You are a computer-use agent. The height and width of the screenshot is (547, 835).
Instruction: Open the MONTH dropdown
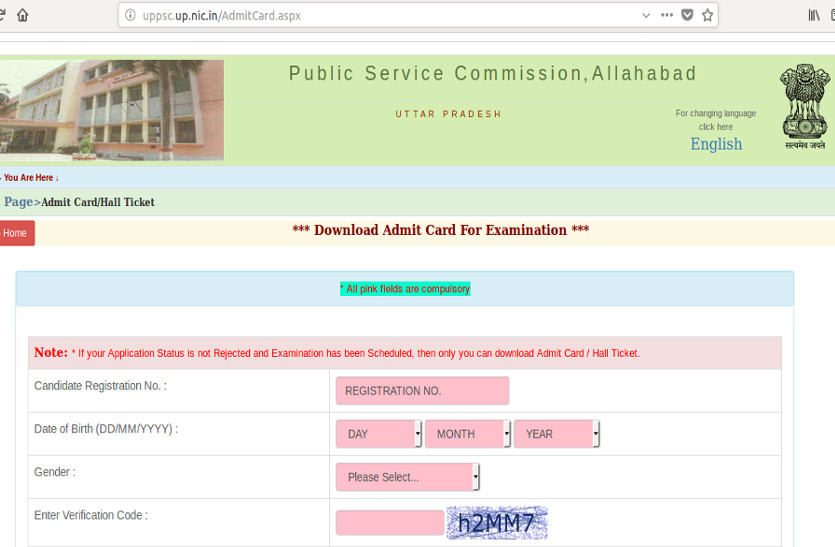468,434
